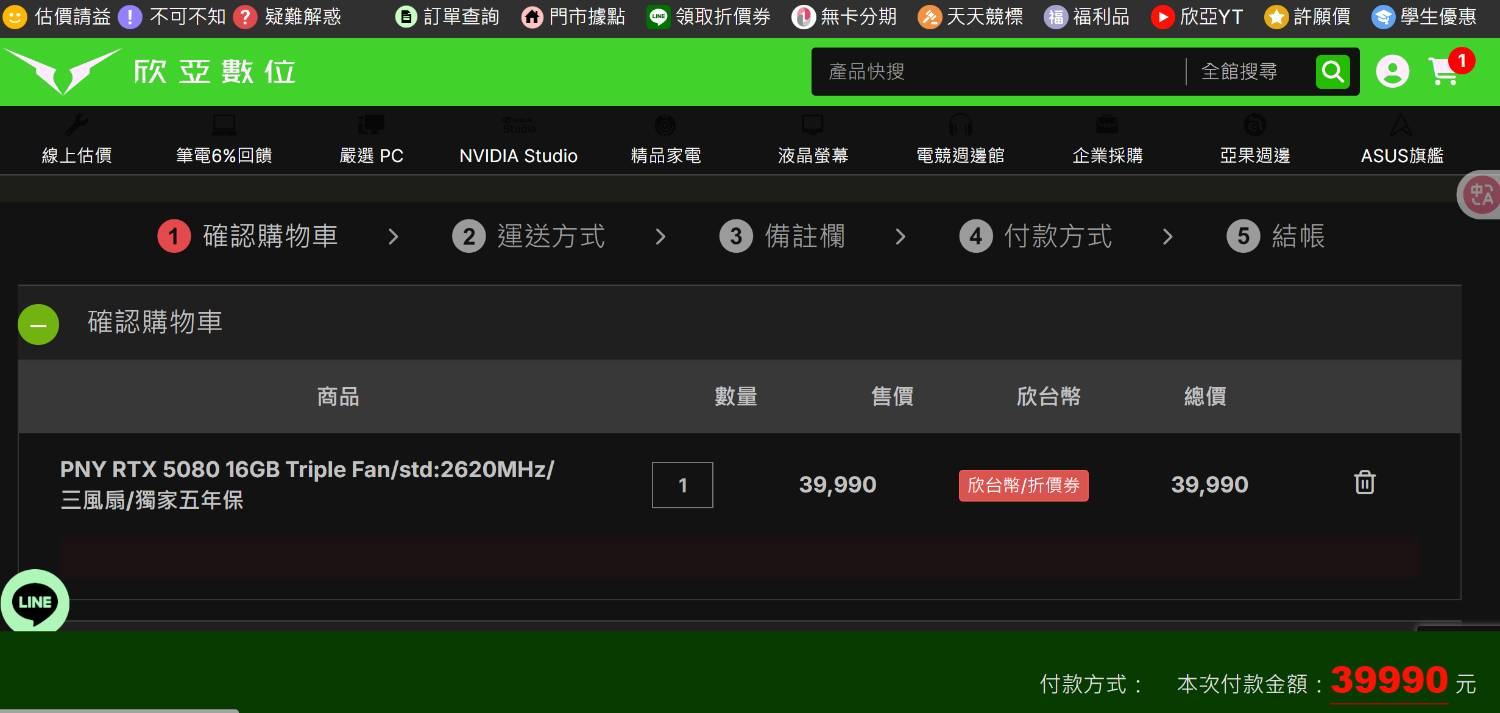Click the 售價 column header
The image size is (1500, 713).
pyautogui.click(x=892, y=397)
